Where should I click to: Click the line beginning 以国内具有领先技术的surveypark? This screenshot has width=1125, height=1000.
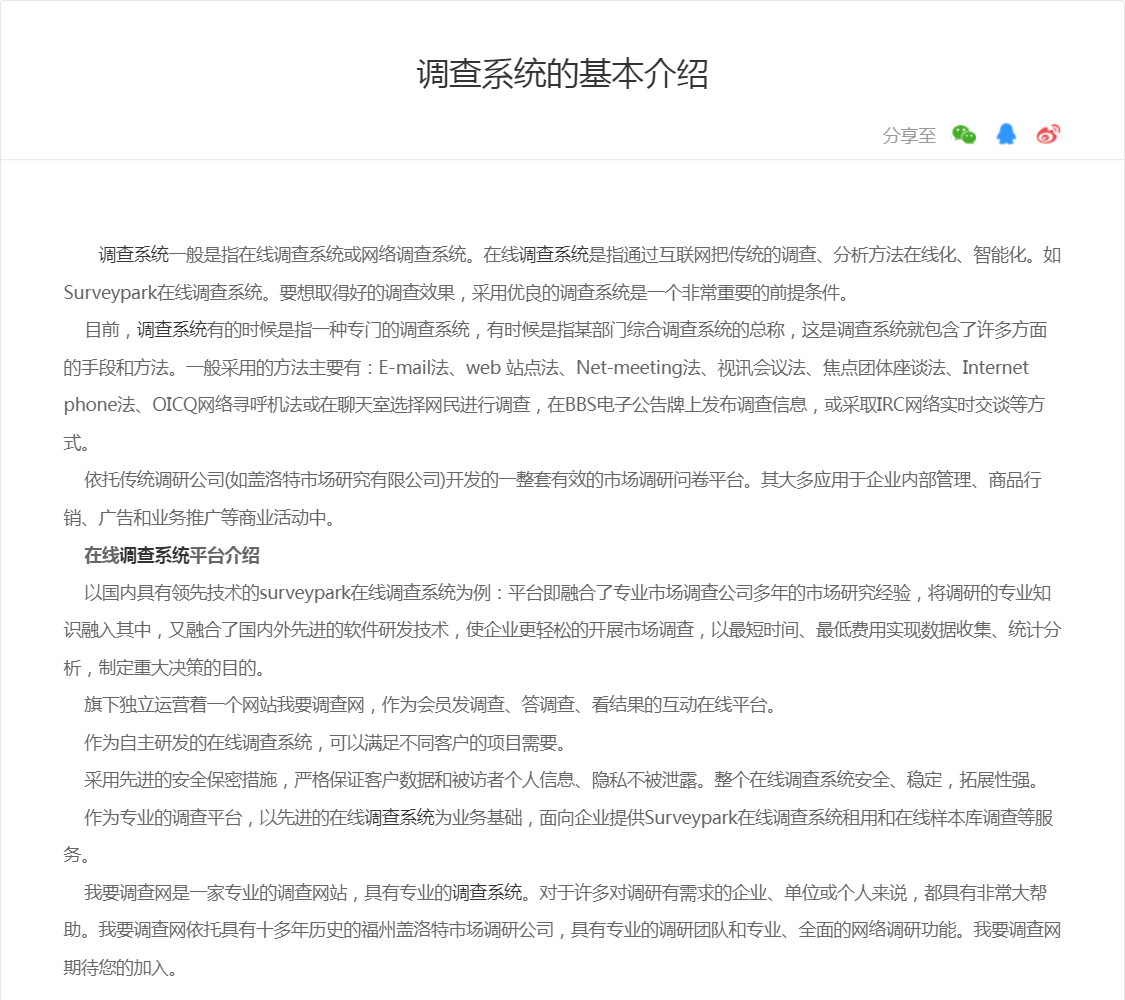[x=568, y=593]
